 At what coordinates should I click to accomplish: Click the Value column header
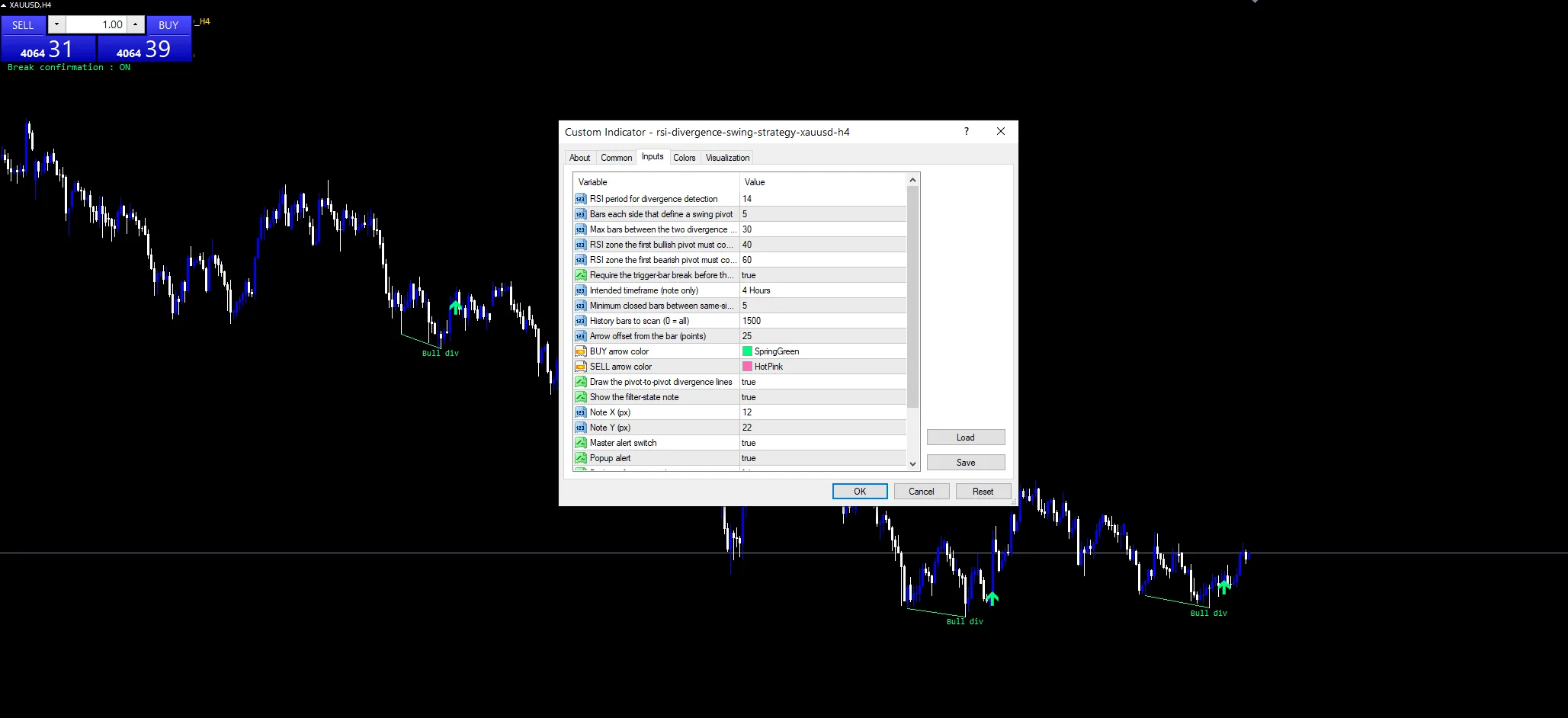tap(823, 182)
